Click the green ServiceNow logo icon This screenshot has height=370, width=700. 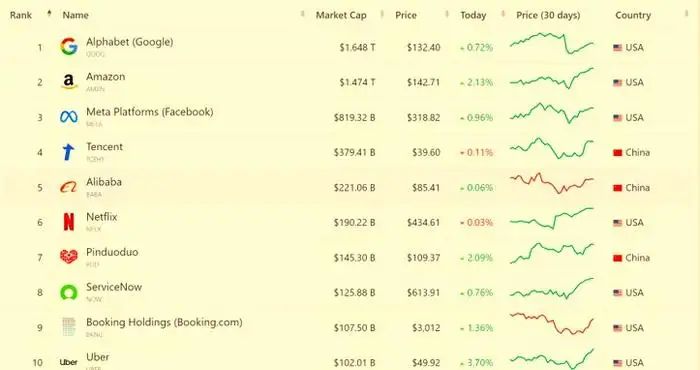(x=69, y=292)
